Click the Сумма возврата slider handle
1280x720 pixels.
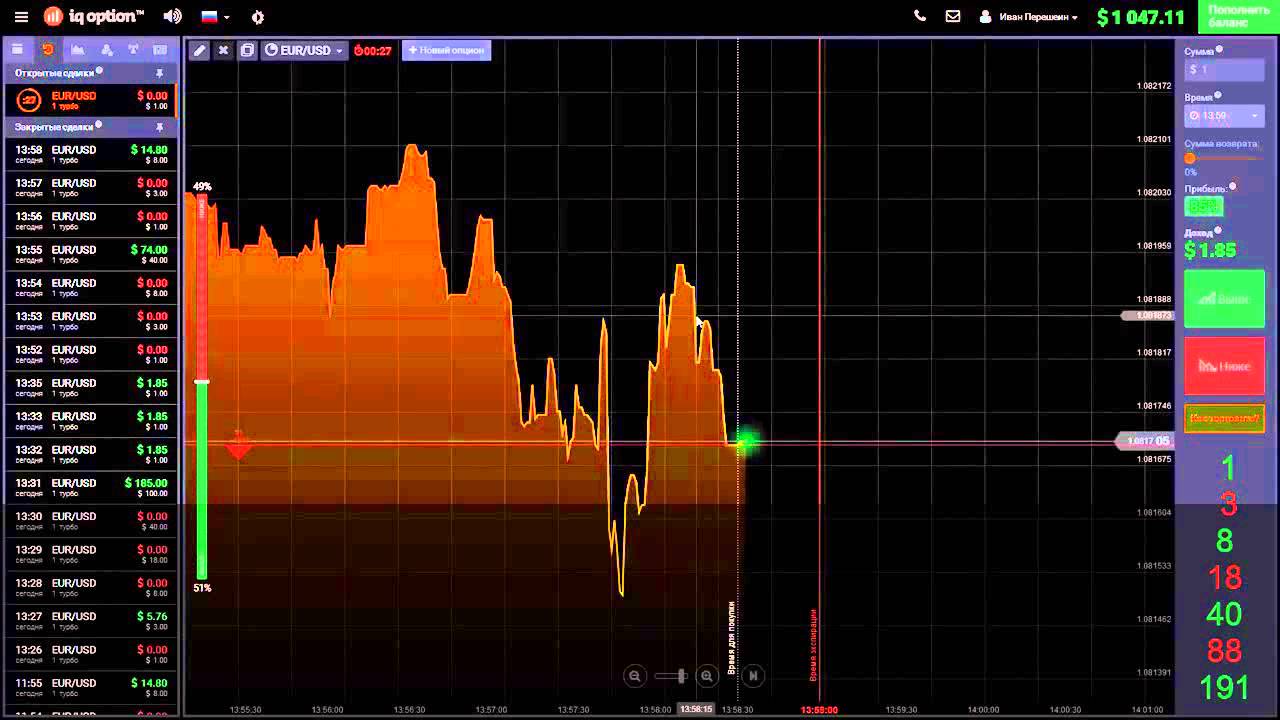pos(1190,158)
